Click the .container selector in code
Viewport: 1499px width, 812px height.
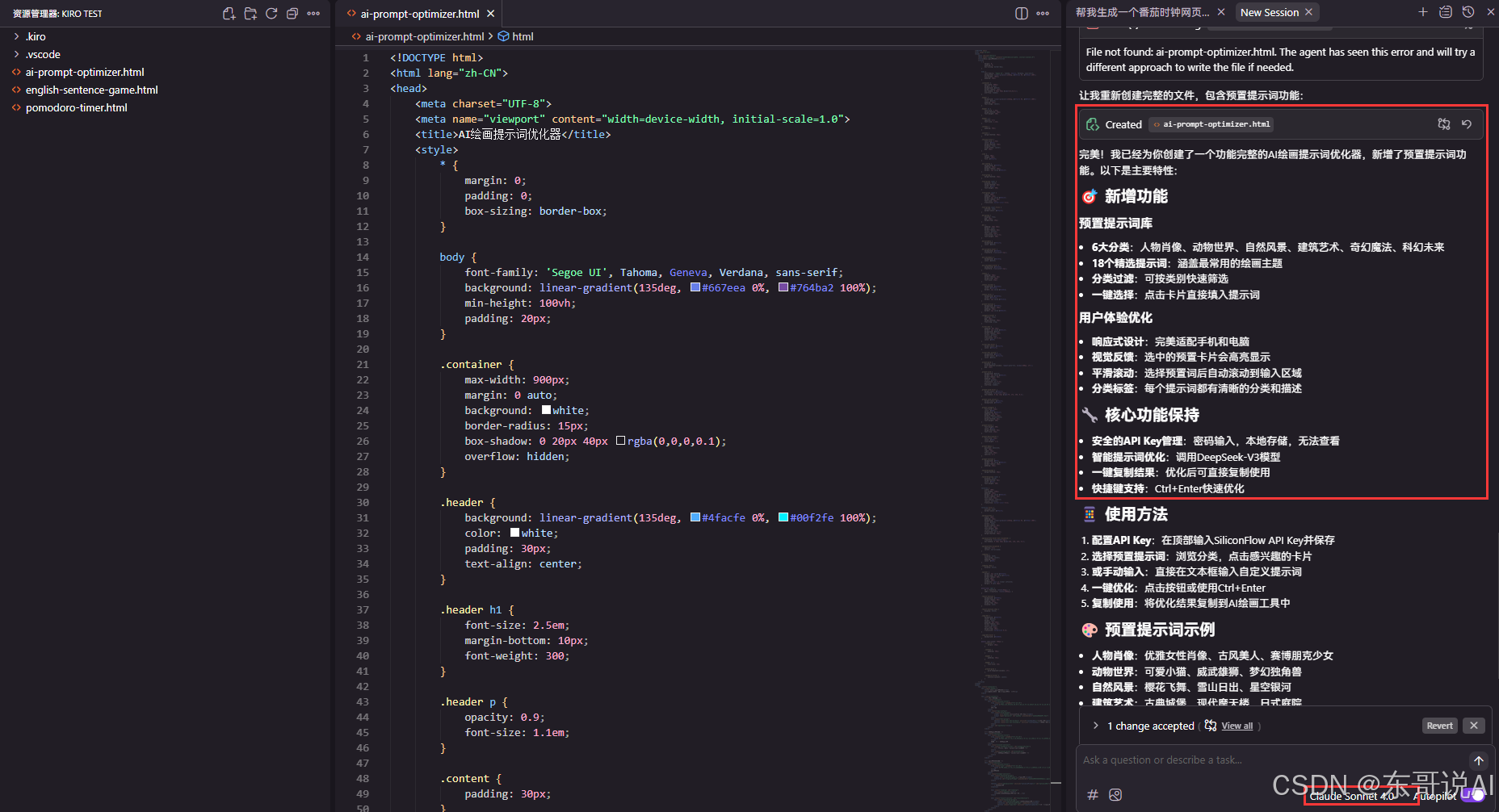[471, 364]
